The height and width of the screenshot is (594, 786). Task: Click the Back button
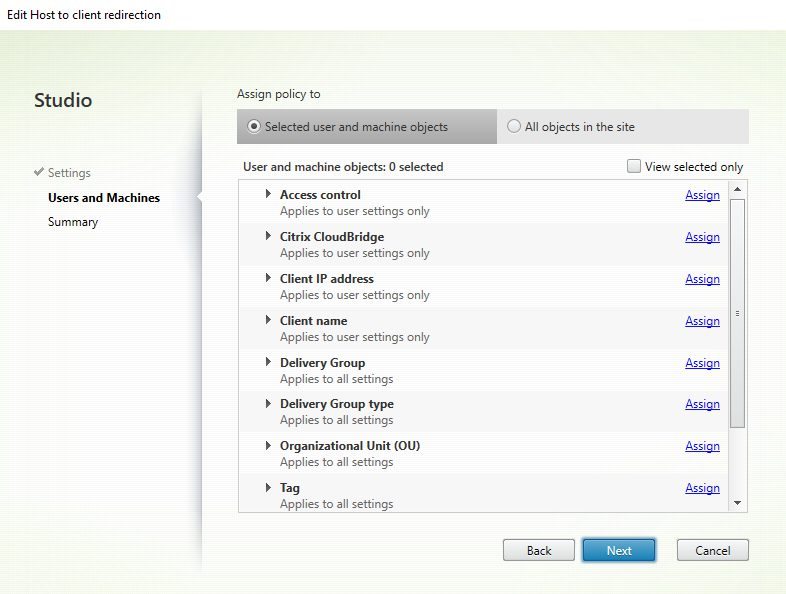click(539, 550)
